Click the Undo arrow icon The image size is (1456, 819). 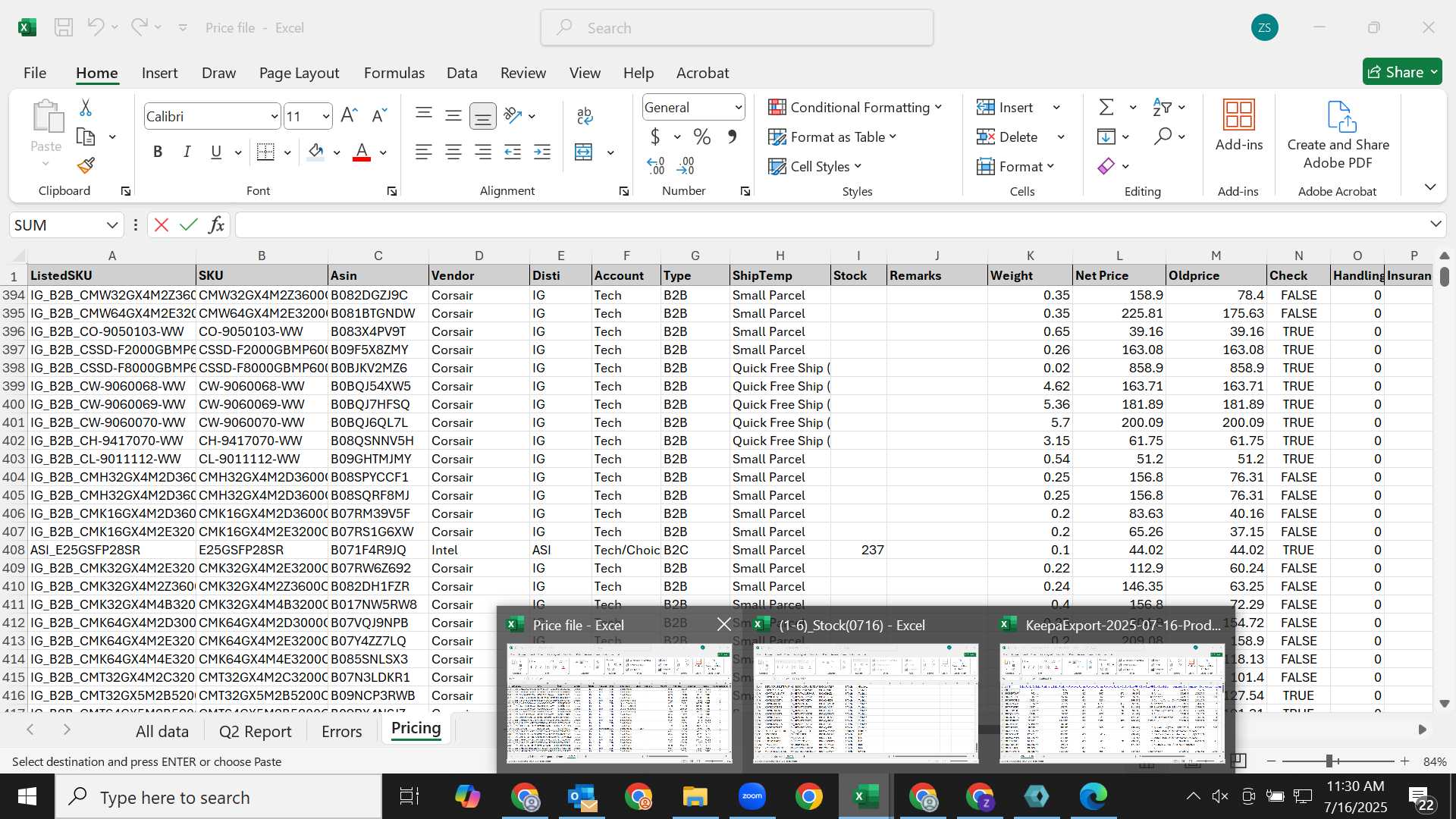[95, 27]
